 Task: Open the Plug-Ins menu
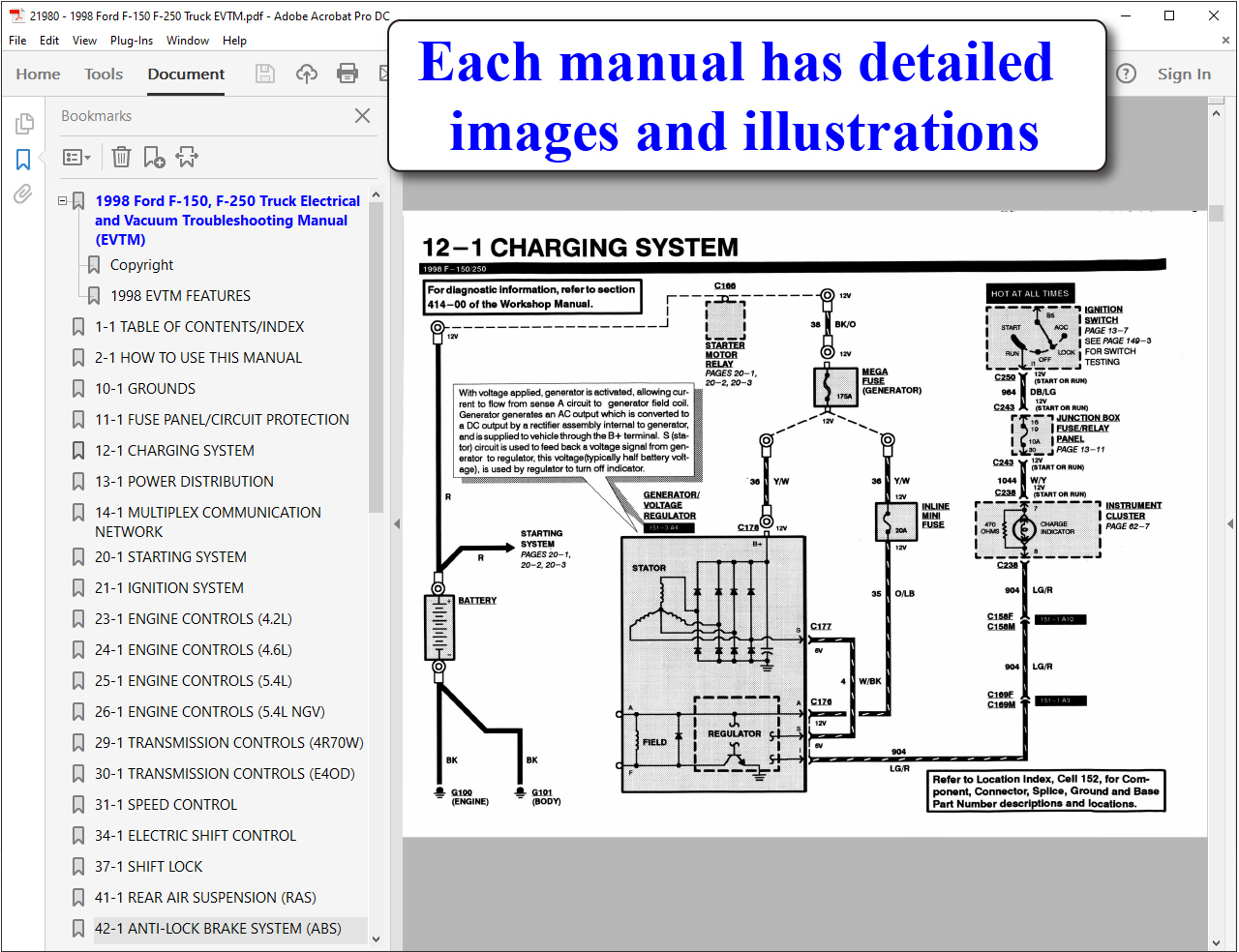click(132, 41)
